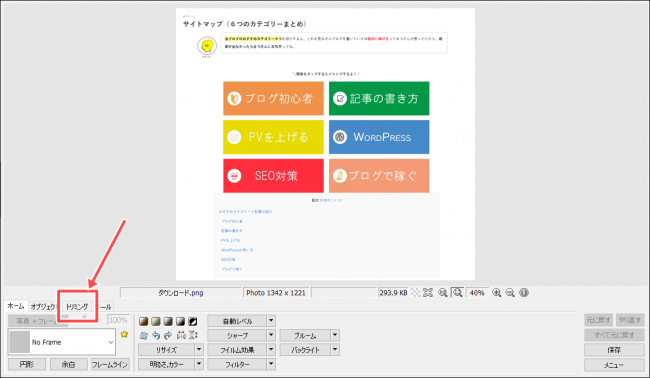
Task: Expand the 自動レベル dropdown arrow
Action: tap(271, 321)
